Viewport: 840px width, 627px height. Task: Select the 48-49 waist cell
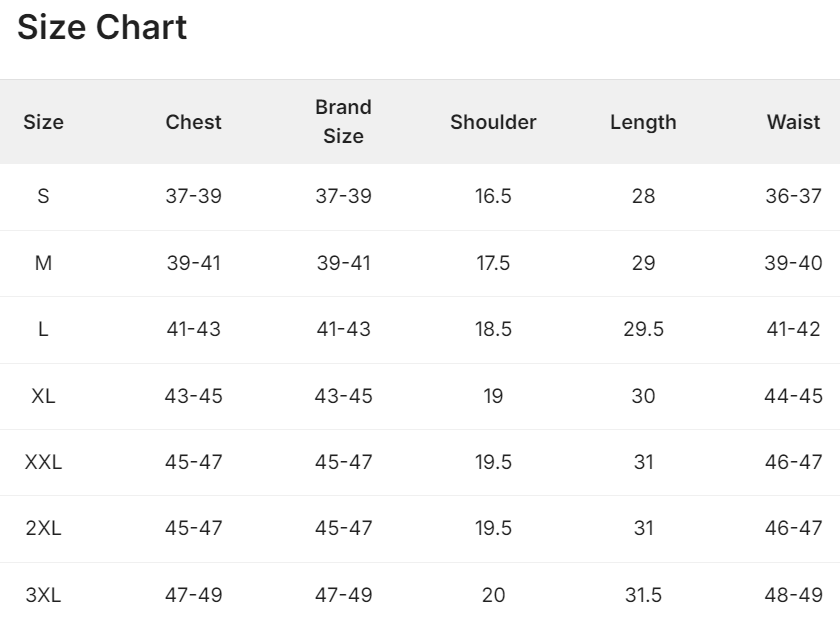click(793, 595)
